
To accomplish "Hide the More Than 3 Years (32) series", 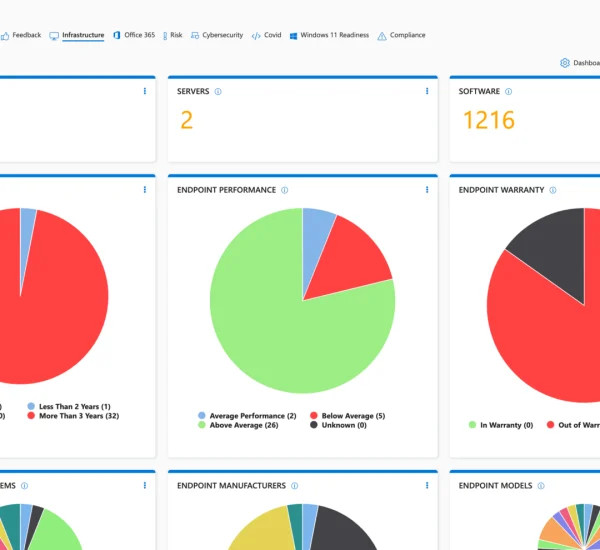I will point(79,415).
